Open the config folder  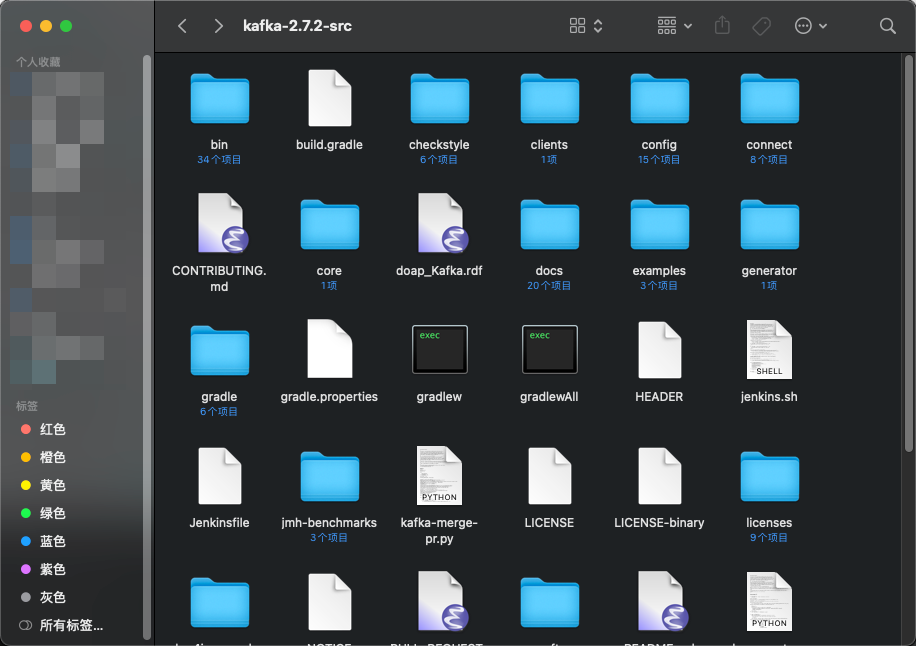click(660, 99)
